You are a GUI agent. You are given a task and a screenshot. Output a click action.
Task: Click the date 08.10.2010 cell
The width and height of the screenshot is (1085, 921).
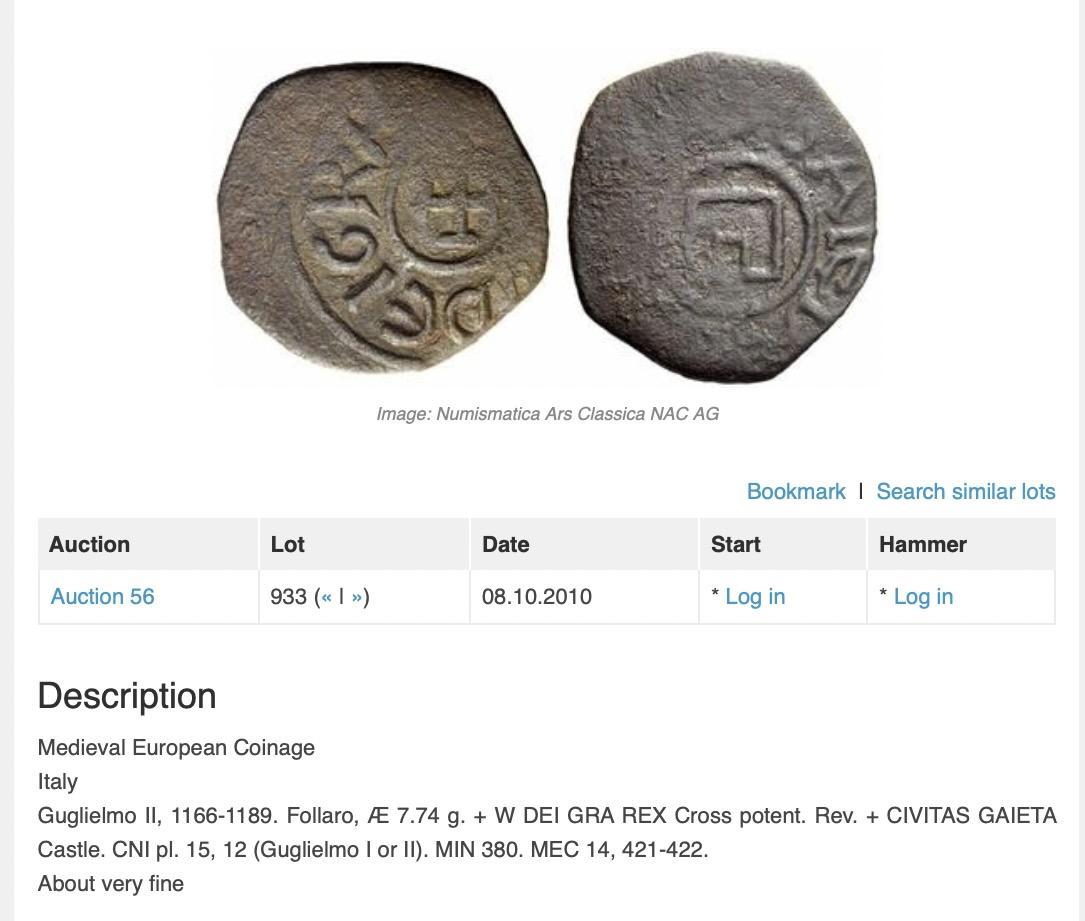pos(536,596)
